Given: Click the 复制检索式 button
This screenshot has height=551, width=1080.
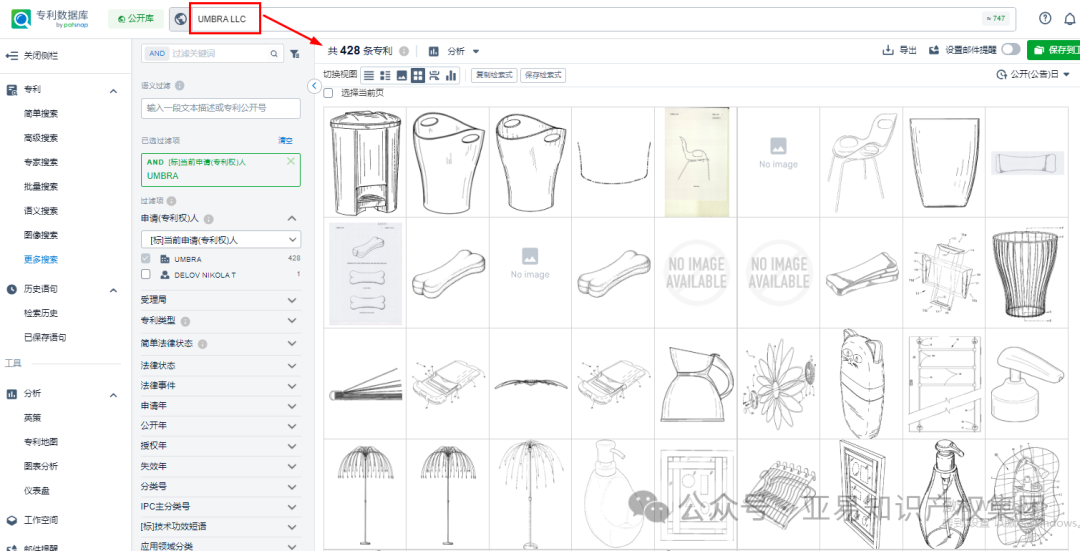Looking at the screenshot, I should click(x=494, y=75).
